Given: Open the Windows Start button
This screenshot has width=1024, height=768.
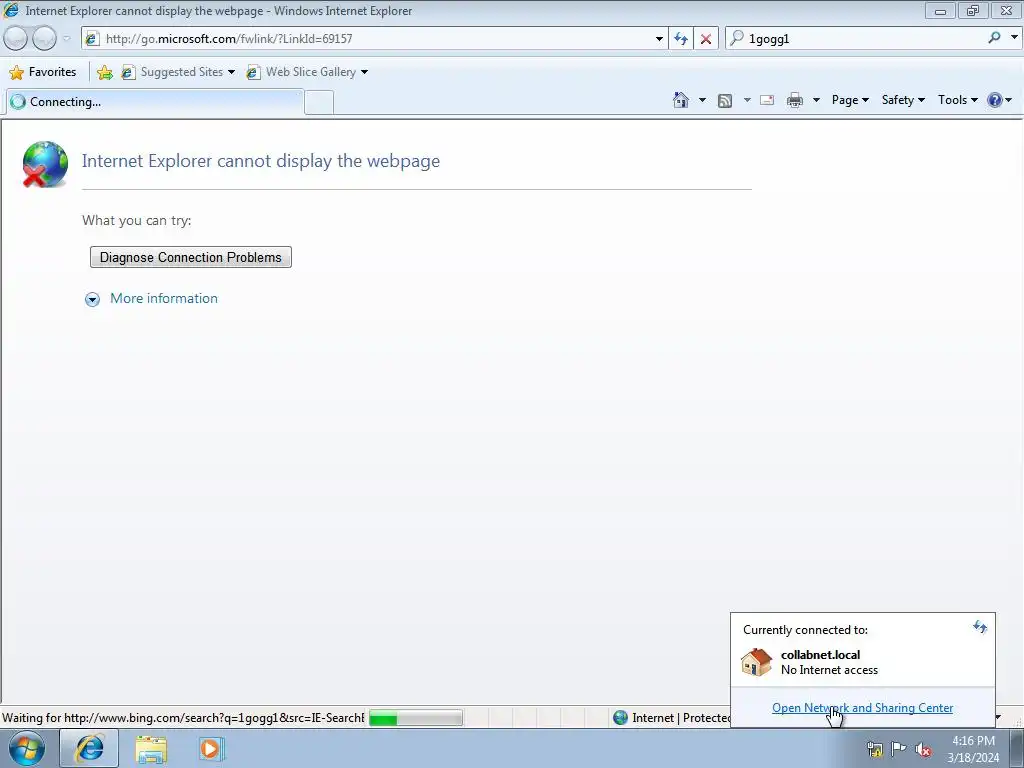Looking at the screenshot, I should pyautogui.click(x=27, y=748).
